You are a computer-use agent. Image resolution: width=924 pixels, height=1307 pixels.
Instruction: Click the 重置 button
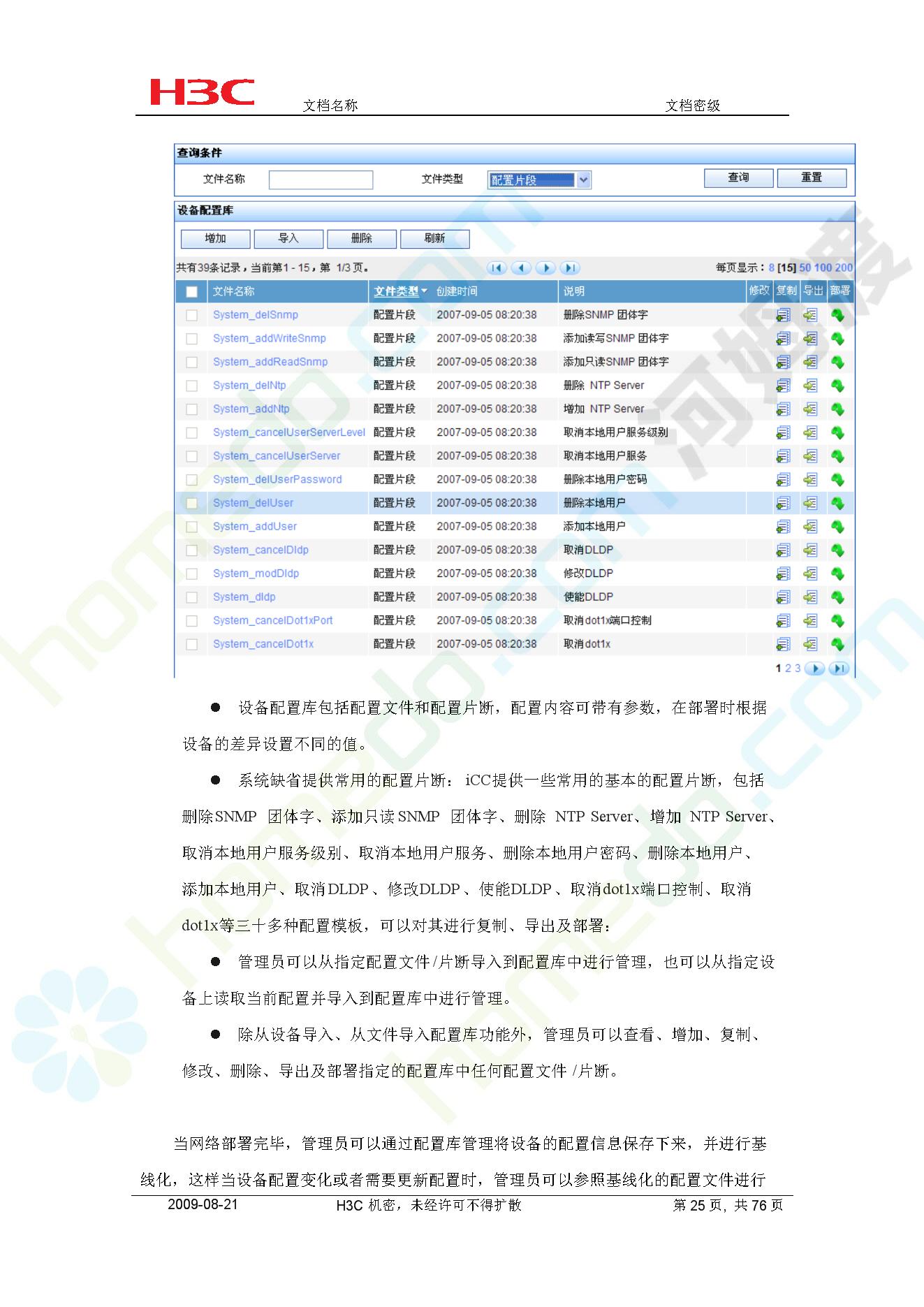click(812, 178)
